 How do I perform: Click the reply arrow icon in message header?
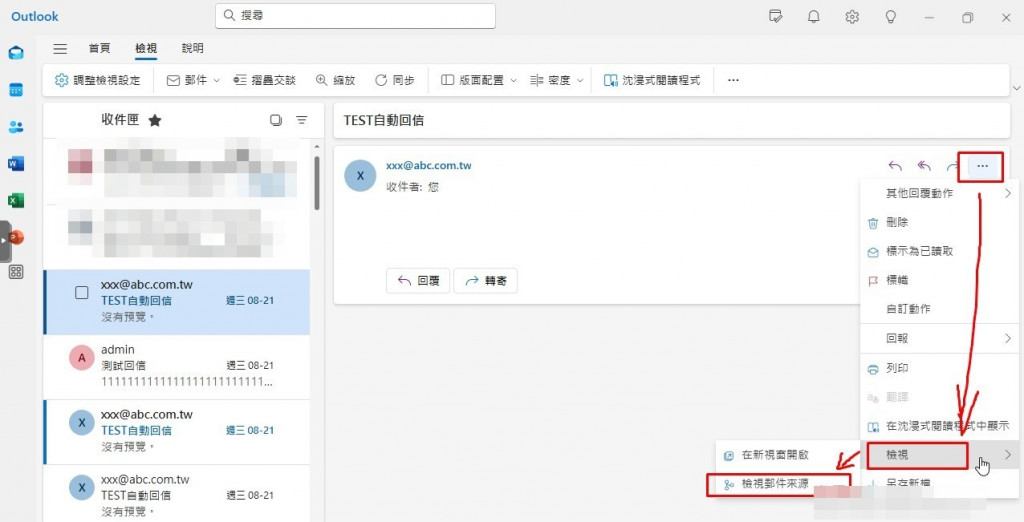coord(895,167)
